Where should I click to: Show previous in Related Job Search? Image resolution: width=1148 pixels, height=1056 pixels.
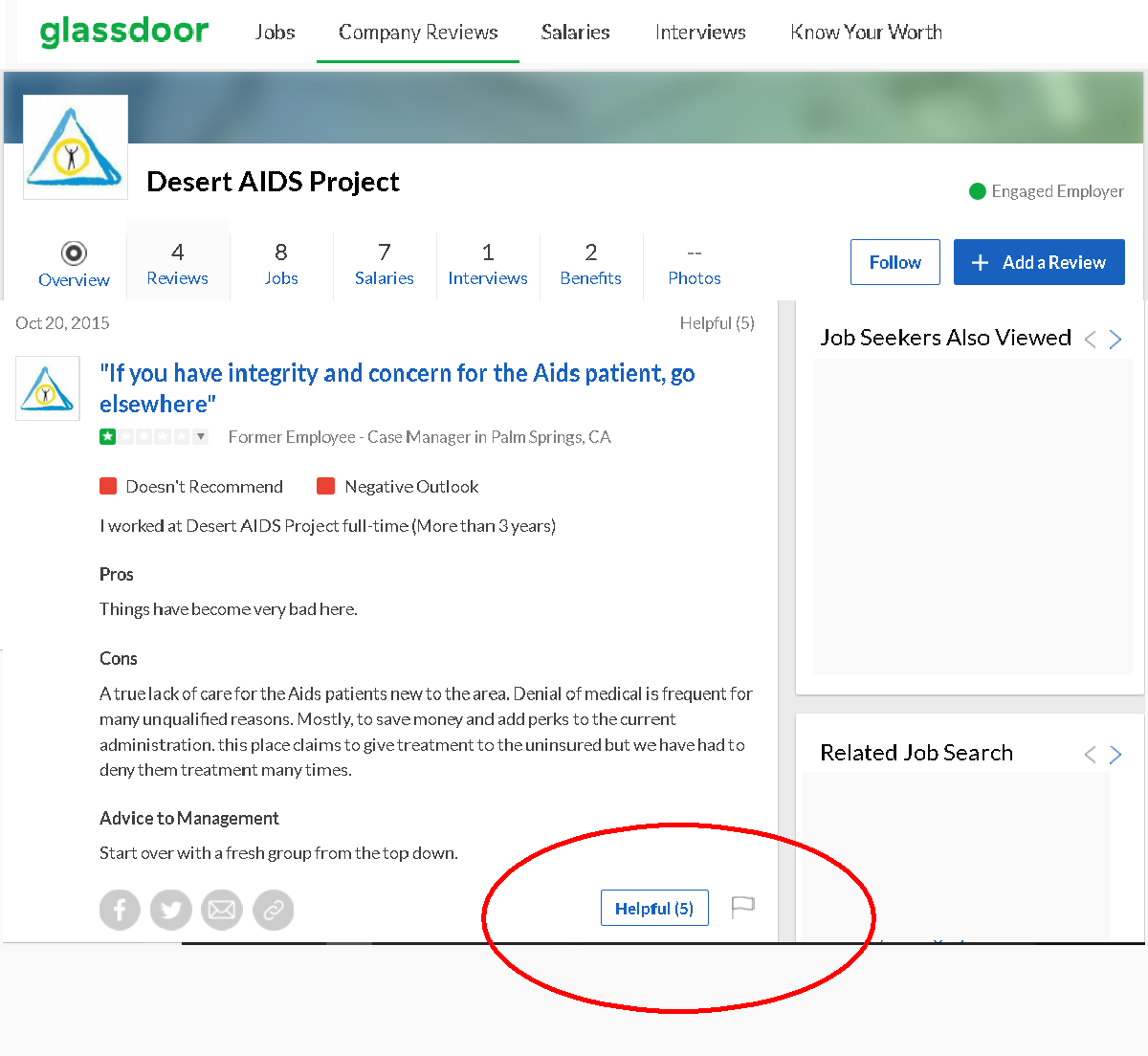click(1090, 755)
